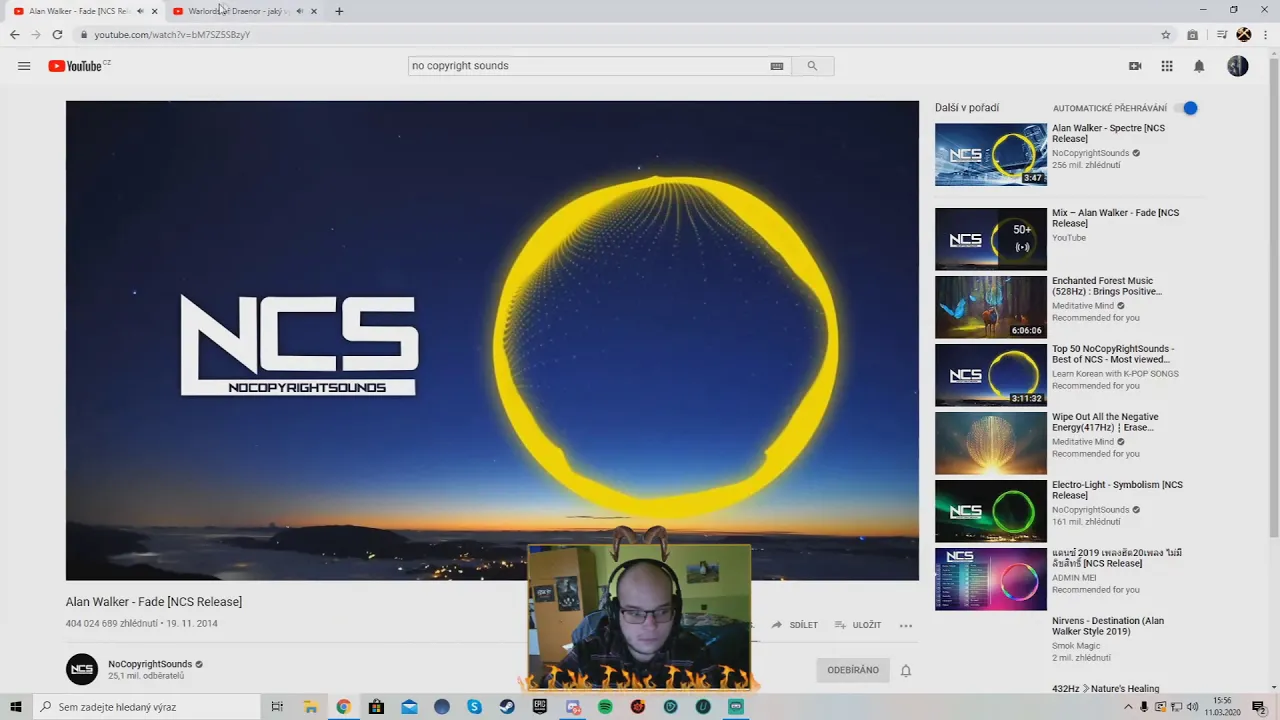The width and height of the screenshot is (1280, 720).
Task: Open Epic Games Launcher from the taskbar
Action: click(540, 707)
